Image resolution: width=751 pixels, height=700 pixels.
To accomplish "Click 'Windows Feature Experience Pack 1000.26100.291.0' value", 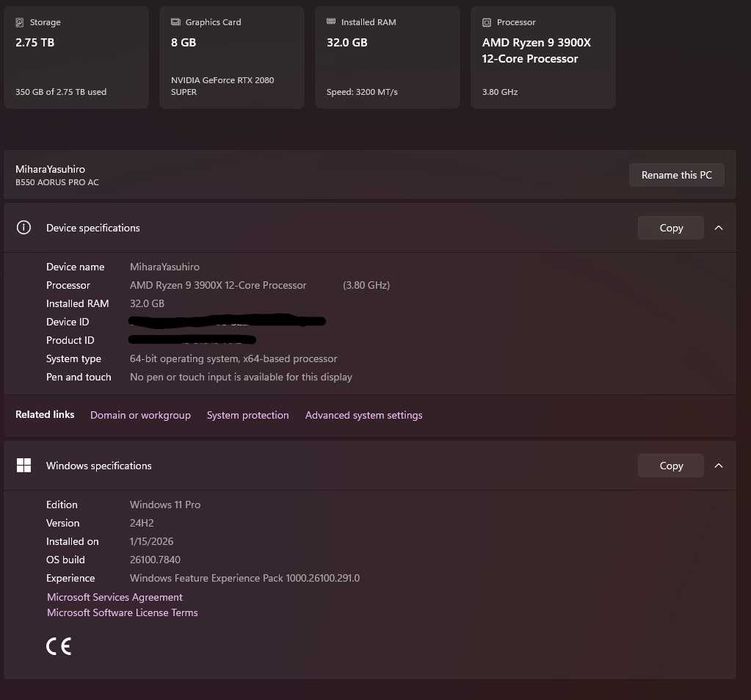I will tap(245, 578).
